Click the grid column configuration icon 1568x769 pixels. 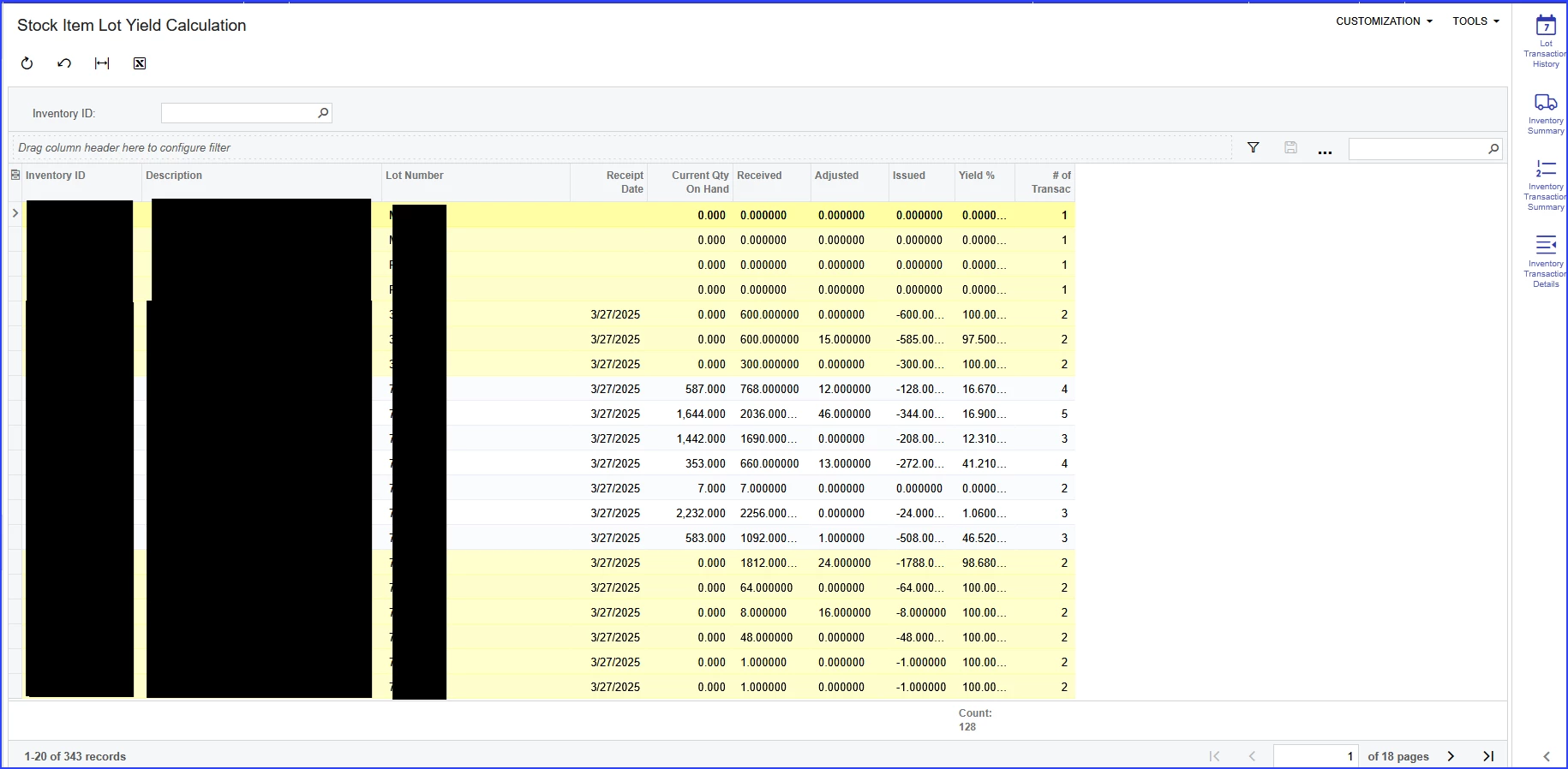pos(15,175)
